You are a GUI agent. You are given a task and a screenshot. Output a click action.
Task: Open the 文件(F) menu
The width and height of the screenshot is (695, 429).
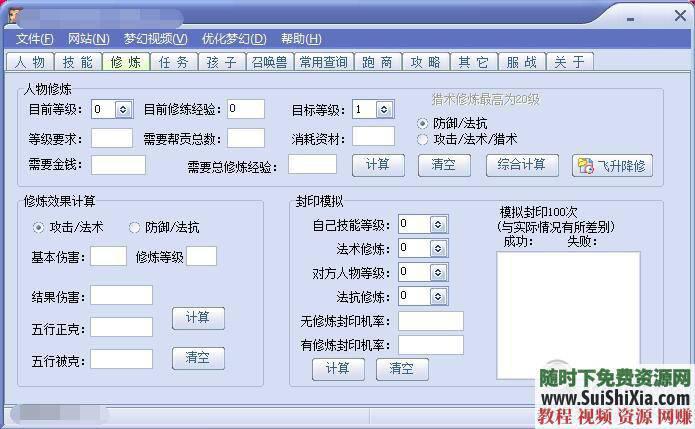click(35, 39)
